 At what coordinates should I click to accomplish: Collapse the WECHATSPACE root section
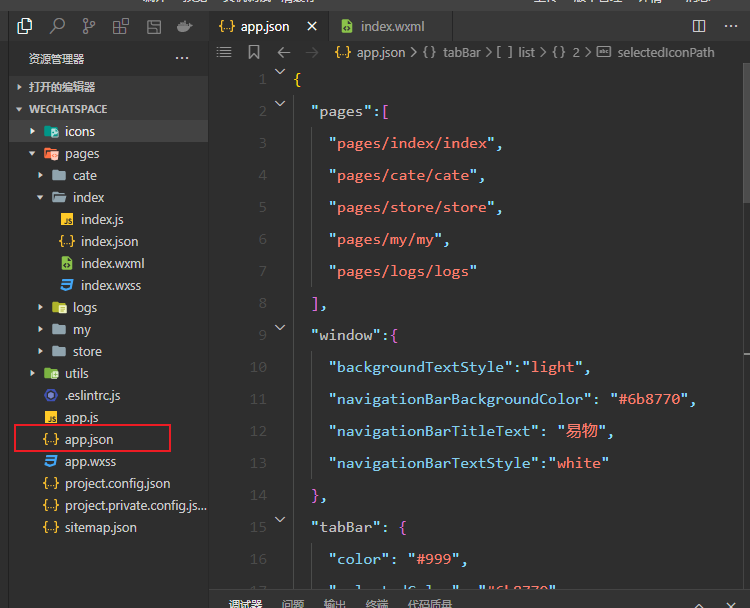pos(109,109)
